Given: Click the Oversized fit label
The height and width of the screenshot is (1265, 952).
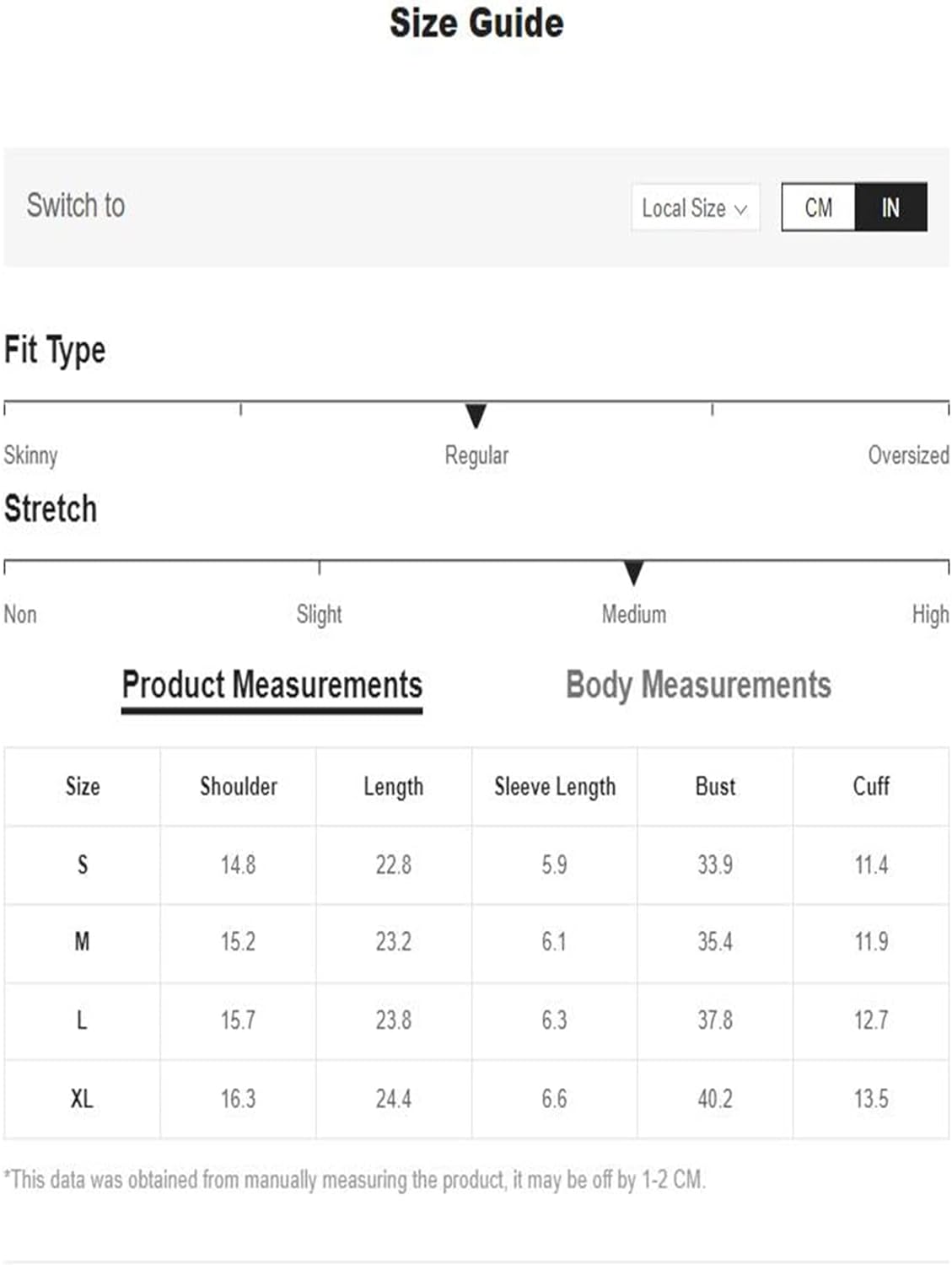Looking at the screenshot, I should (x=908, y=455).
